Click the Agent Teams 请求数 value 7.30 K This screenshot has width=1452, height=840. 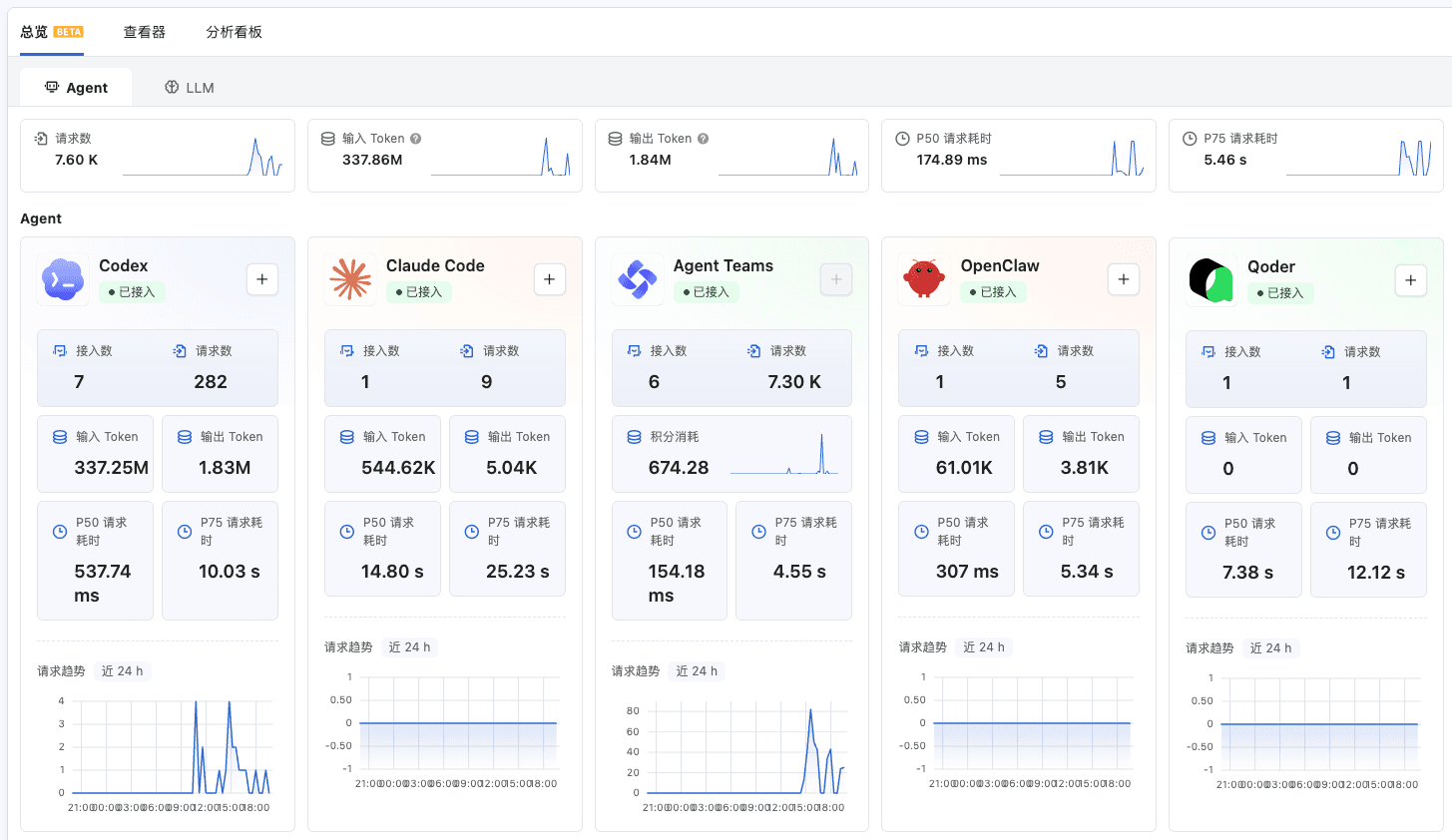pyautogui.click(x=794, y=382)
